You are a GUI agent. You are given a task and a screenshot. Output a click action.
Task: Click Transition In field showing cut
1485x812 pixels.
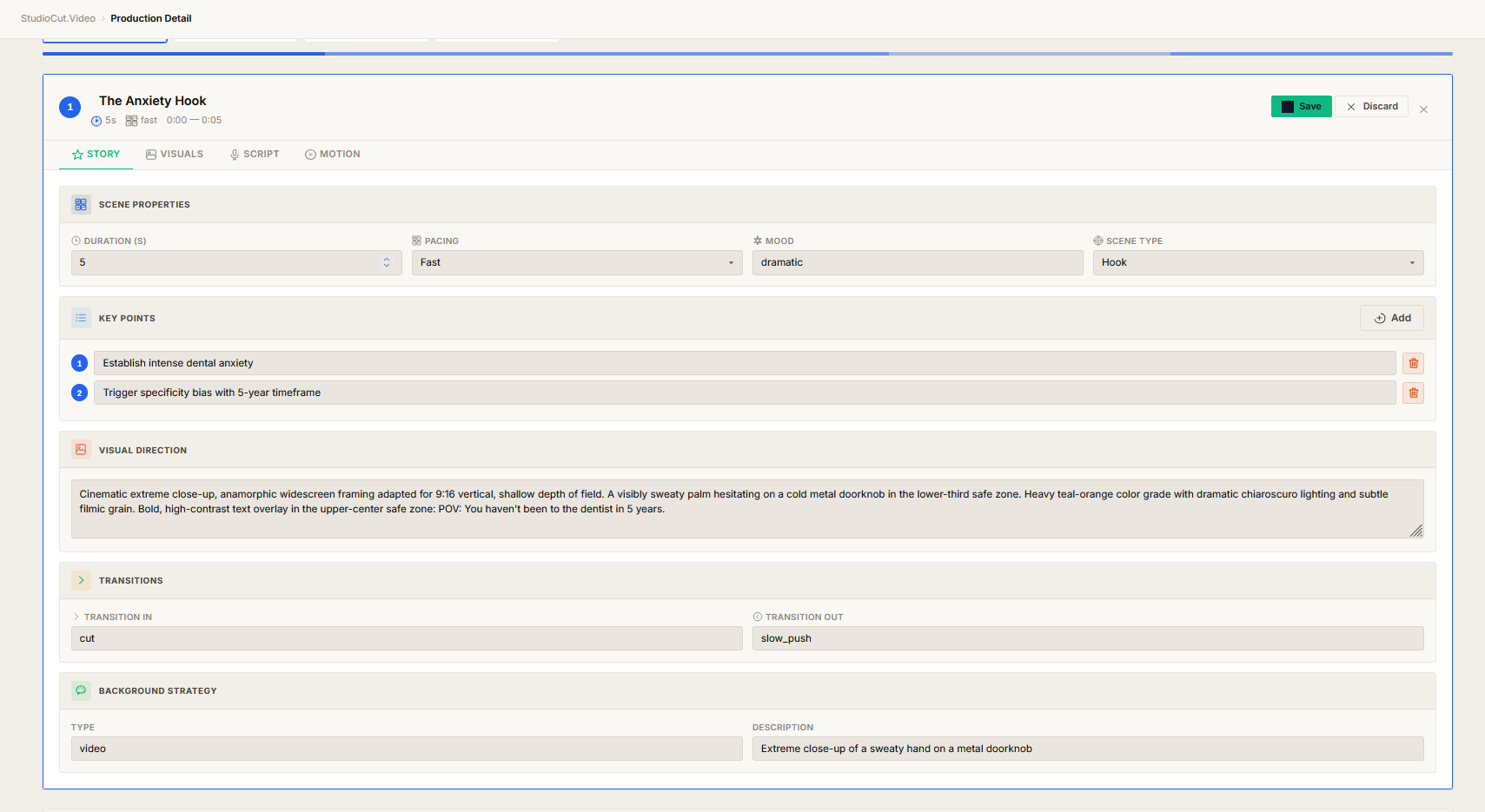click(x=407, y=638)
